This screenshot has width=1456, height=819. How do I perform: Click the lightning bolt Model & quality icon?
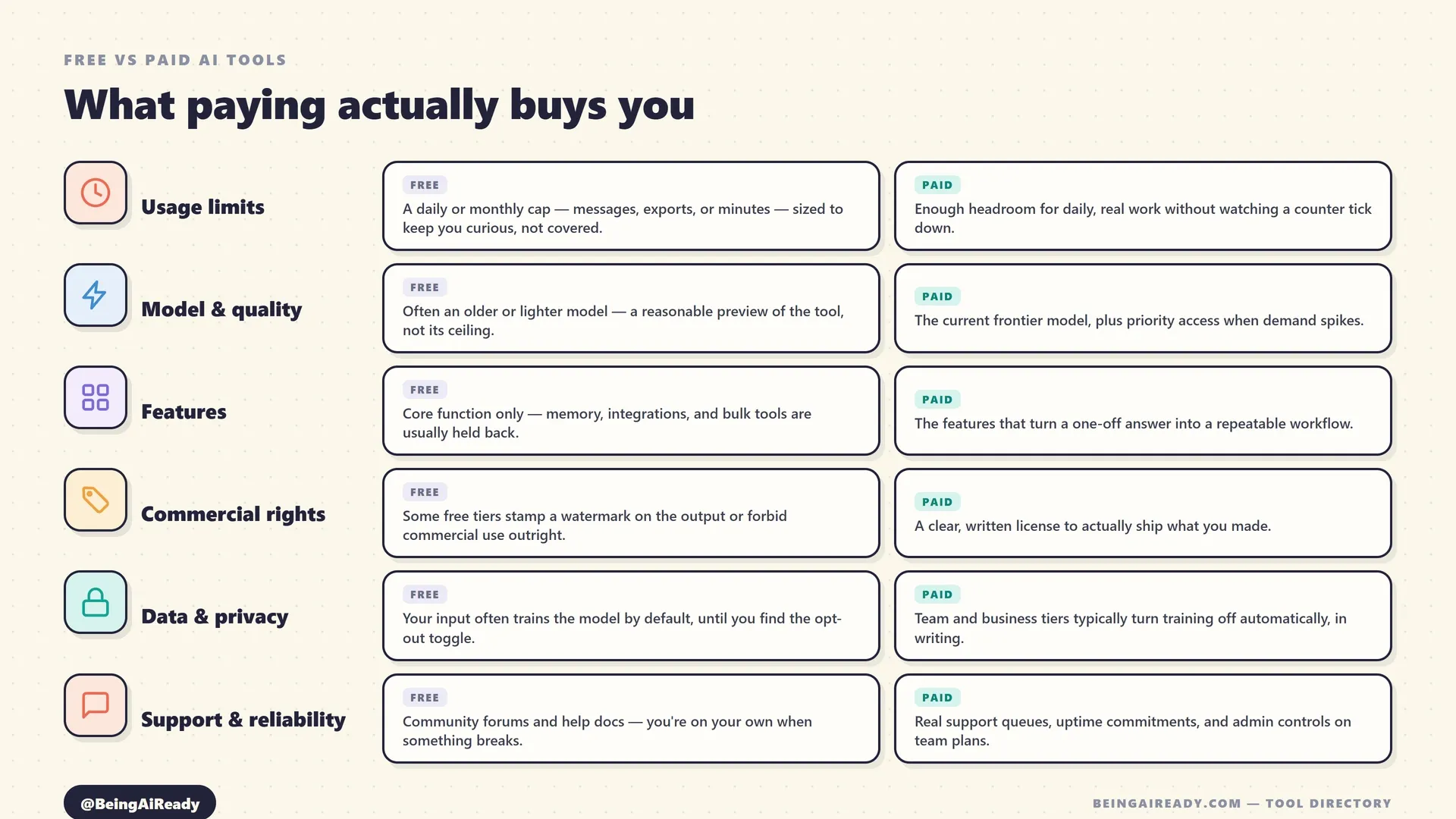coord(96,295)
